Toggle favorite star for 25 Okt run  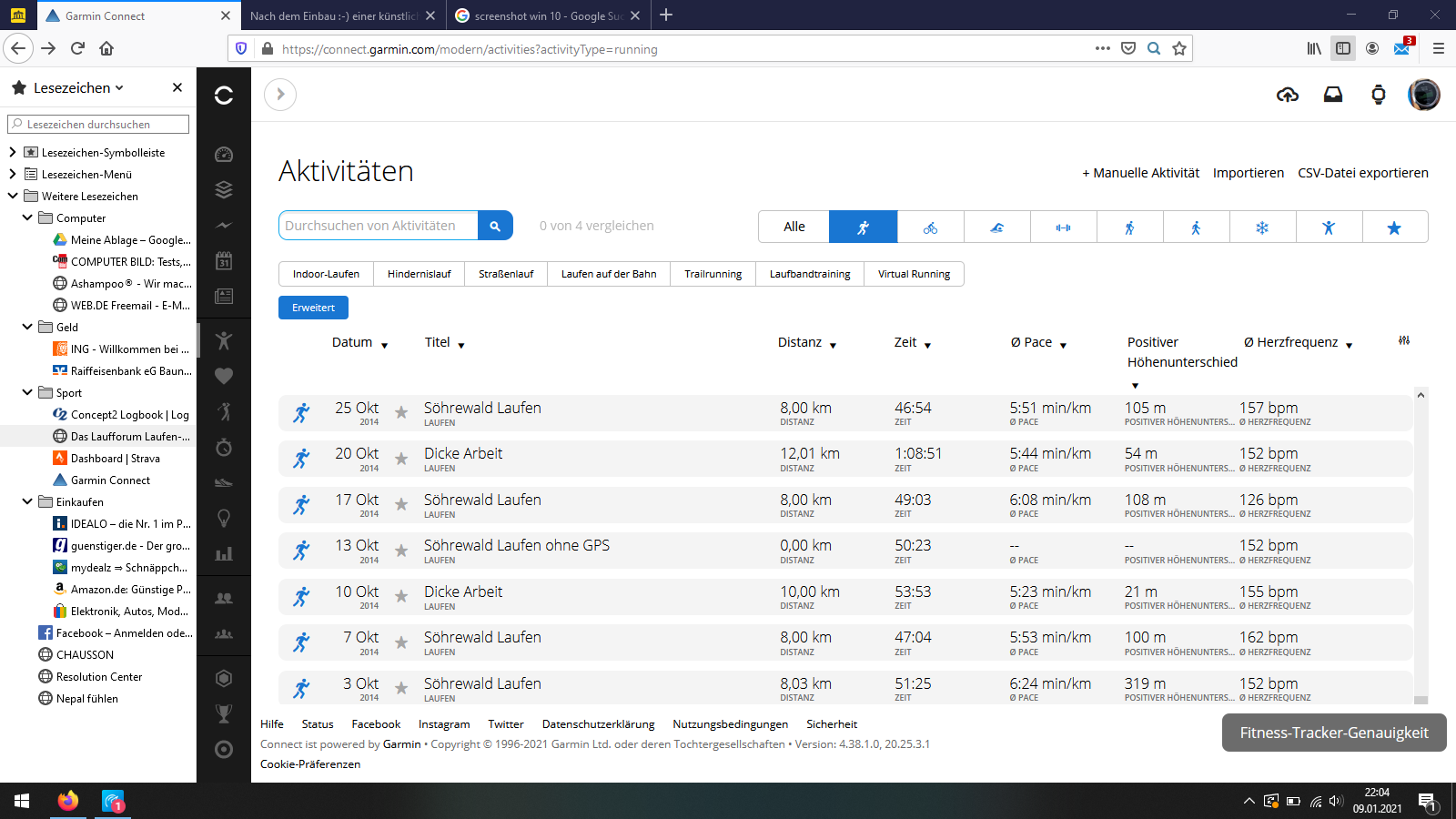pyautogui.click(x=401, y=413)
